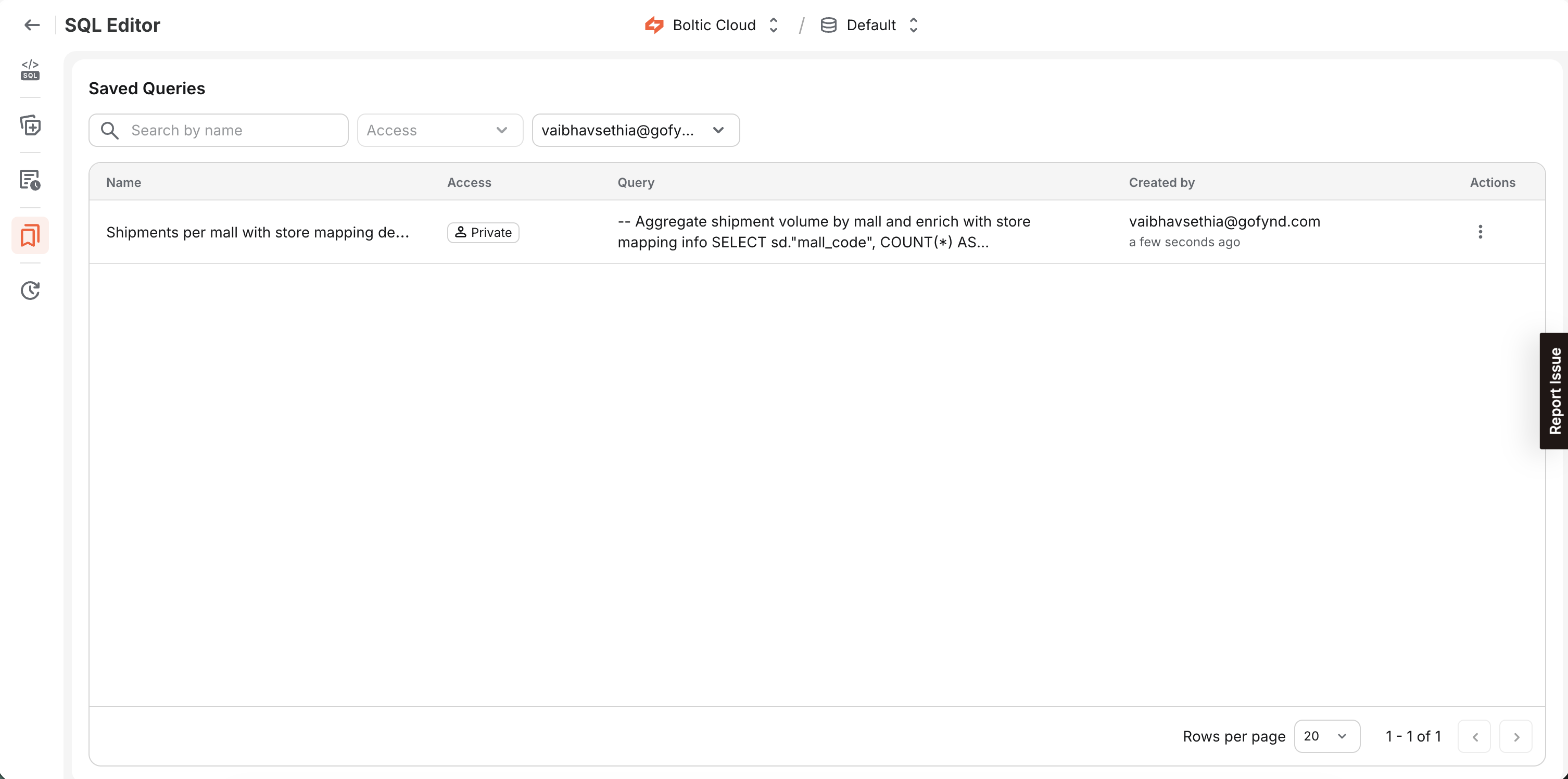The width and height of the screenshot is (1568, 779).
Task: Click the Private access badge
Action: [x=483, y=232]
